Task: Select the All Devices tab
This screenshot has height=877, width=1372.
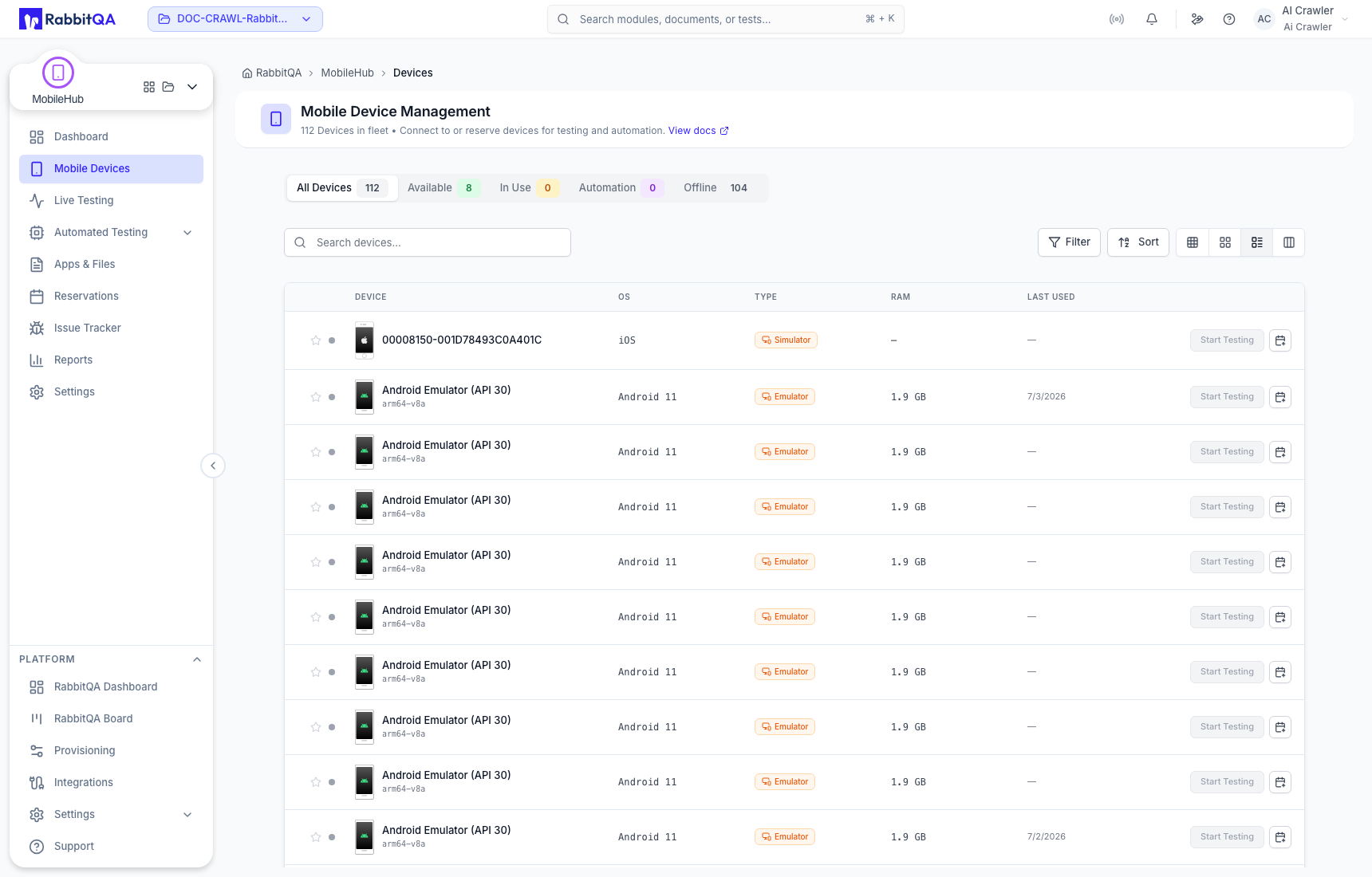Action: click(x=342, y=188)
